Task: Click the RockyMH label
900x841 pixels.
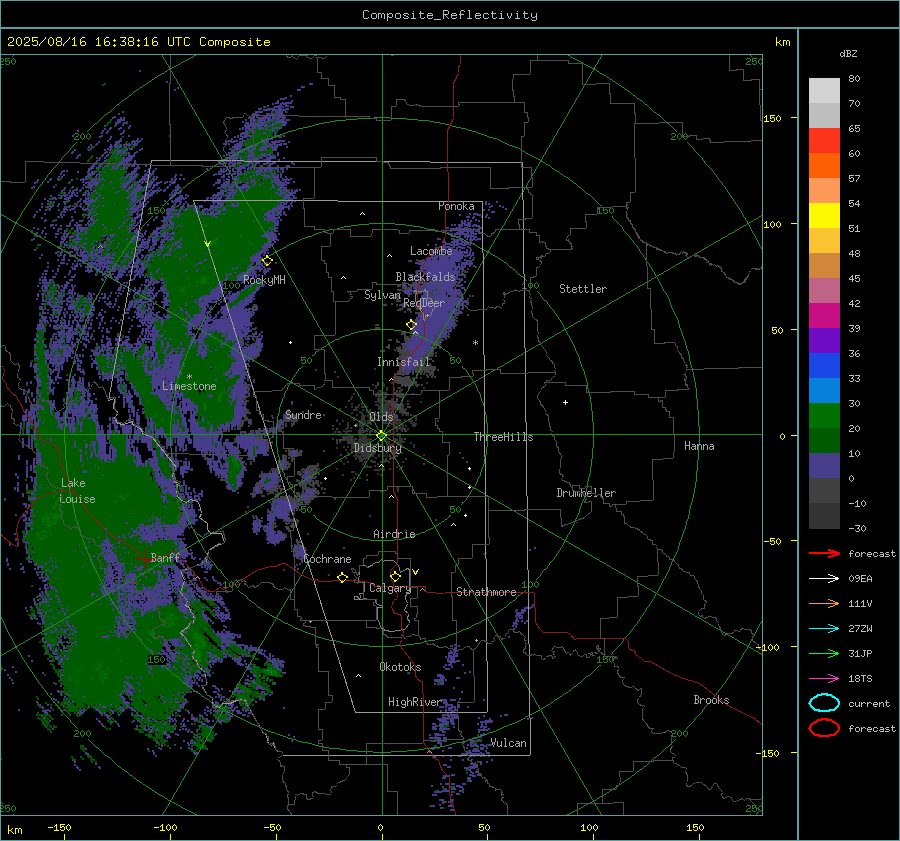Action: click(264, 280)
